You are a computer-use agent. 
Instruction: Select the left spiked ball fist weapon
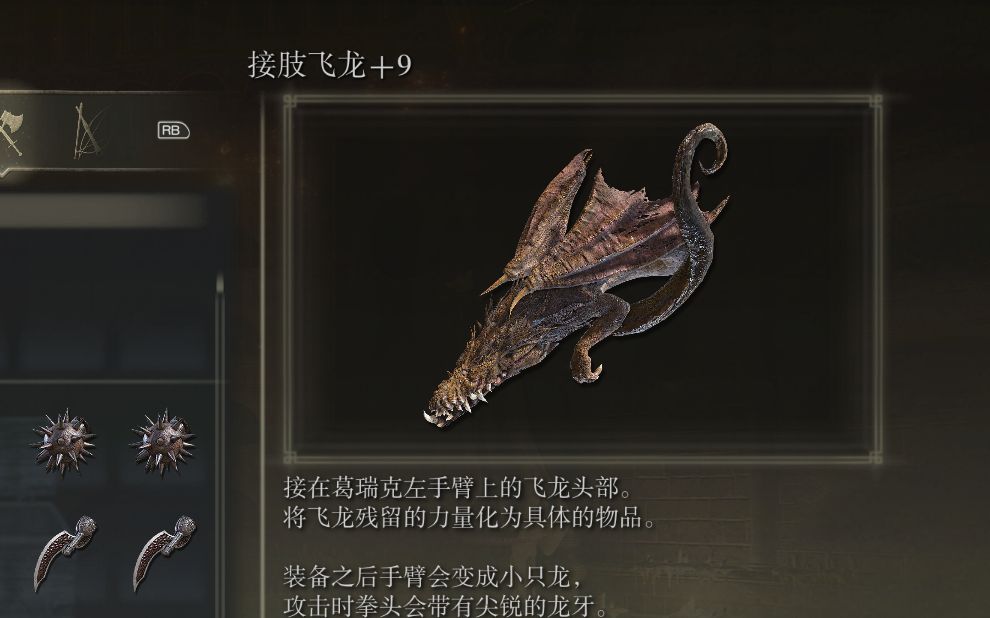[63, 442]
